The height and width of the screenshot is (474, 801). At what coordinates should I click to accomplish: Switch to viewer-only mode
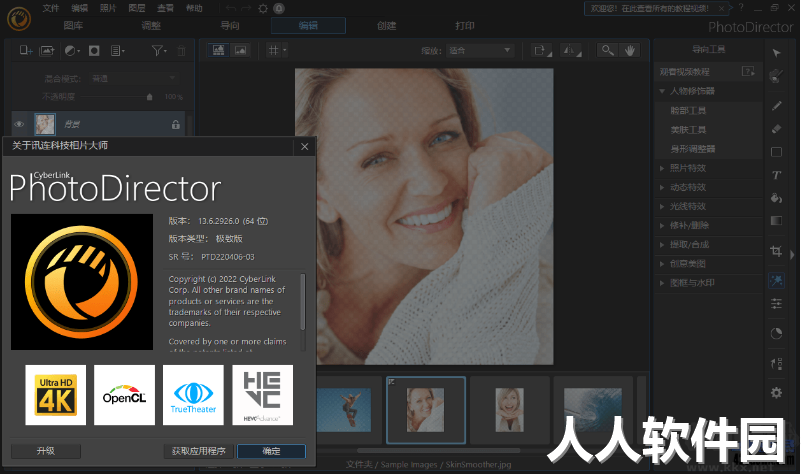coord(240,50)
